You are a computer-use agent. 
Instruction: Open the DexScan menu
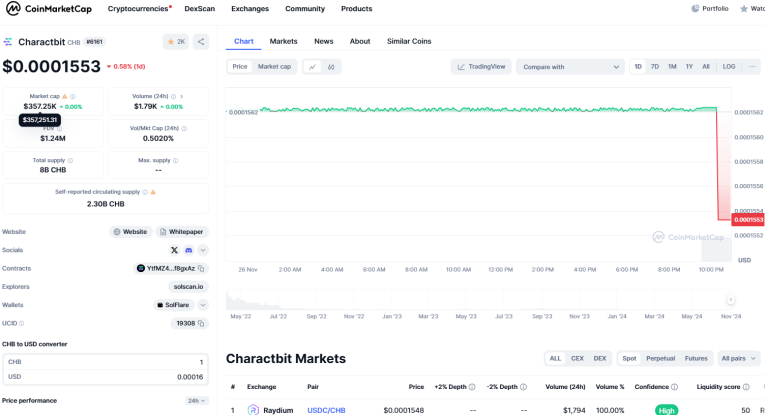pyautogui.click(x=200, y=9)
